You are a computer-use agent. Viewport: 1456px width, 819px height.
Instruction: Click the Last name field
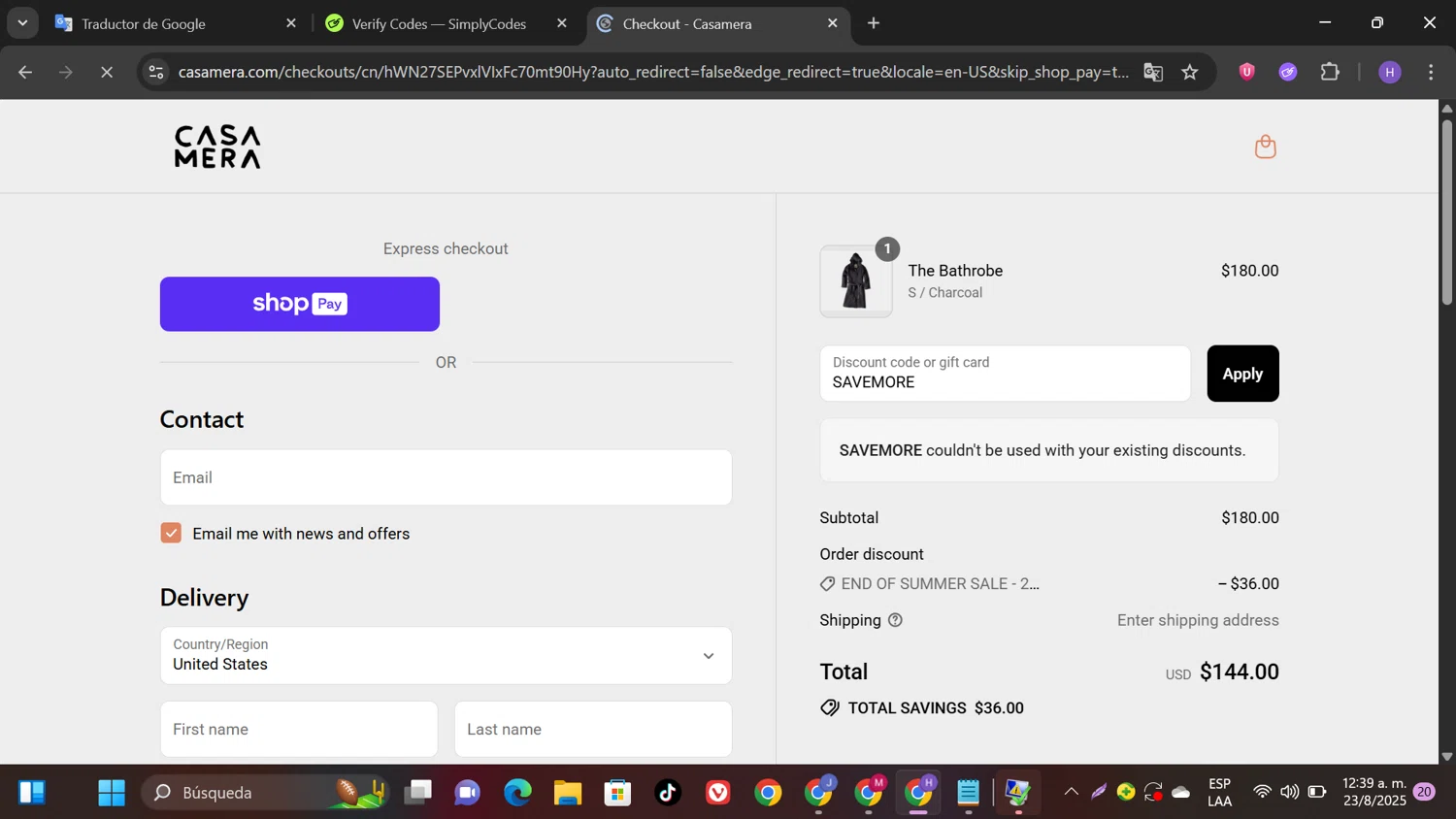point(593,729)
